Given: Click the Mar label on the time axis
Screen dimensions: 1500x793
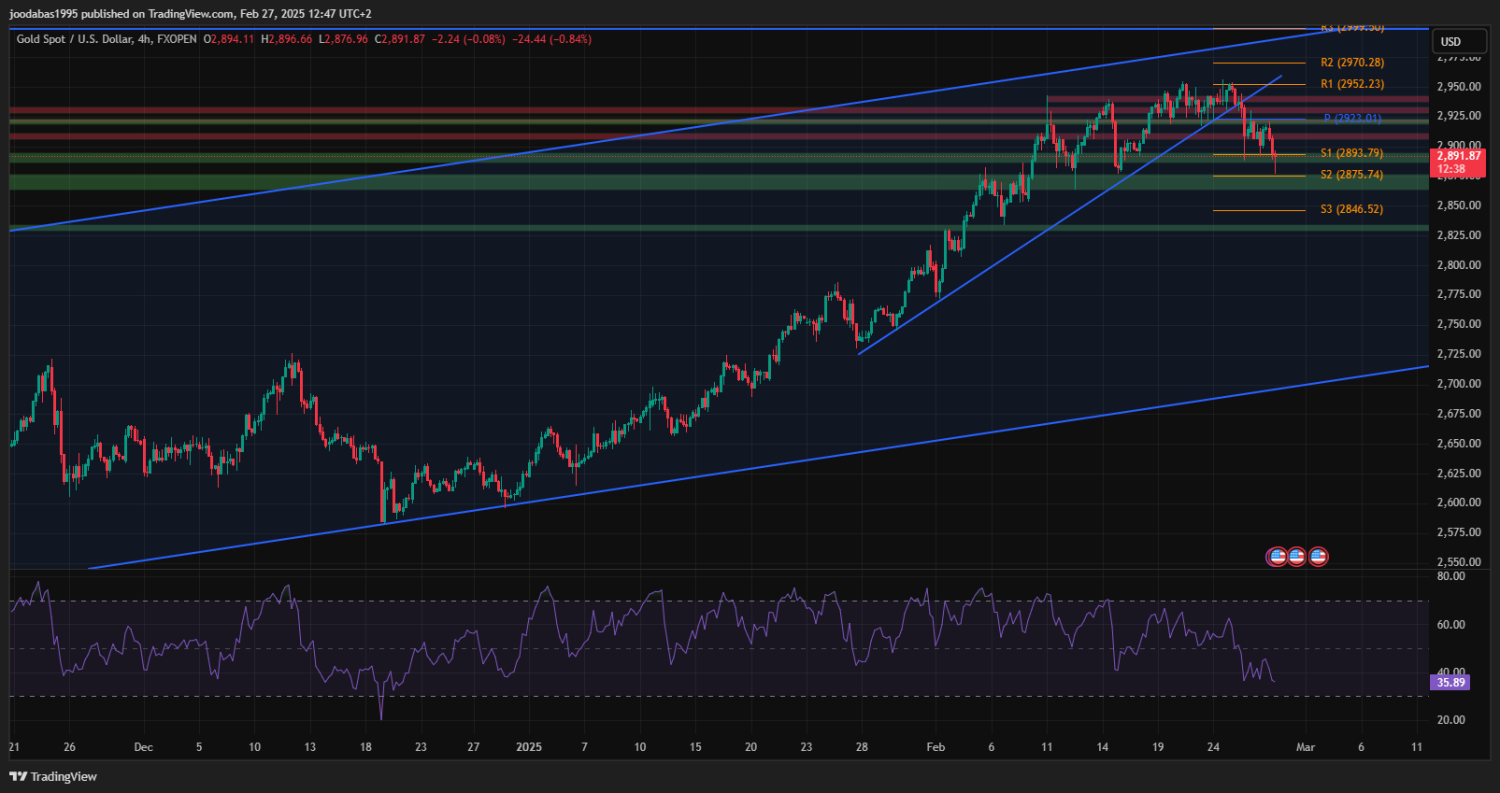Looking at the screenshot, I should point(1304,747).
